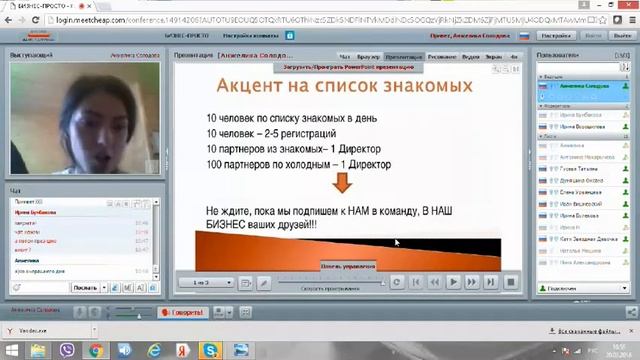Jump to the first slide button

tap(416, 282)
